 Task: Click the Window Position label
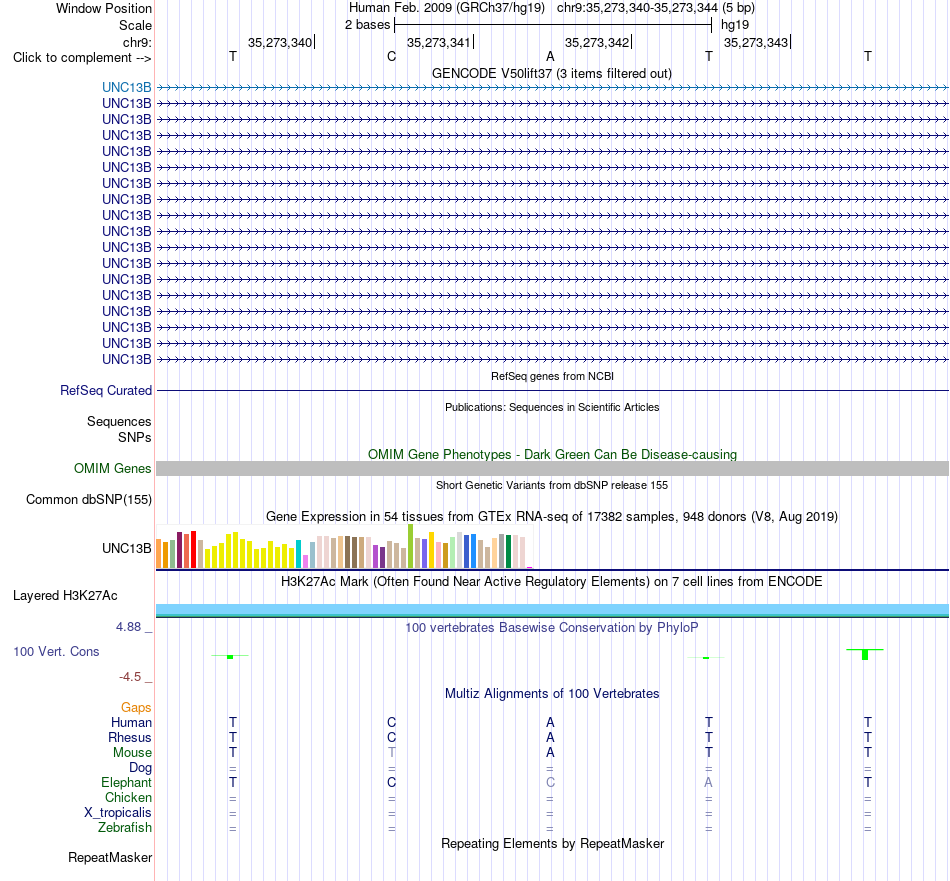pyautogui.click(x=104, y=8)
